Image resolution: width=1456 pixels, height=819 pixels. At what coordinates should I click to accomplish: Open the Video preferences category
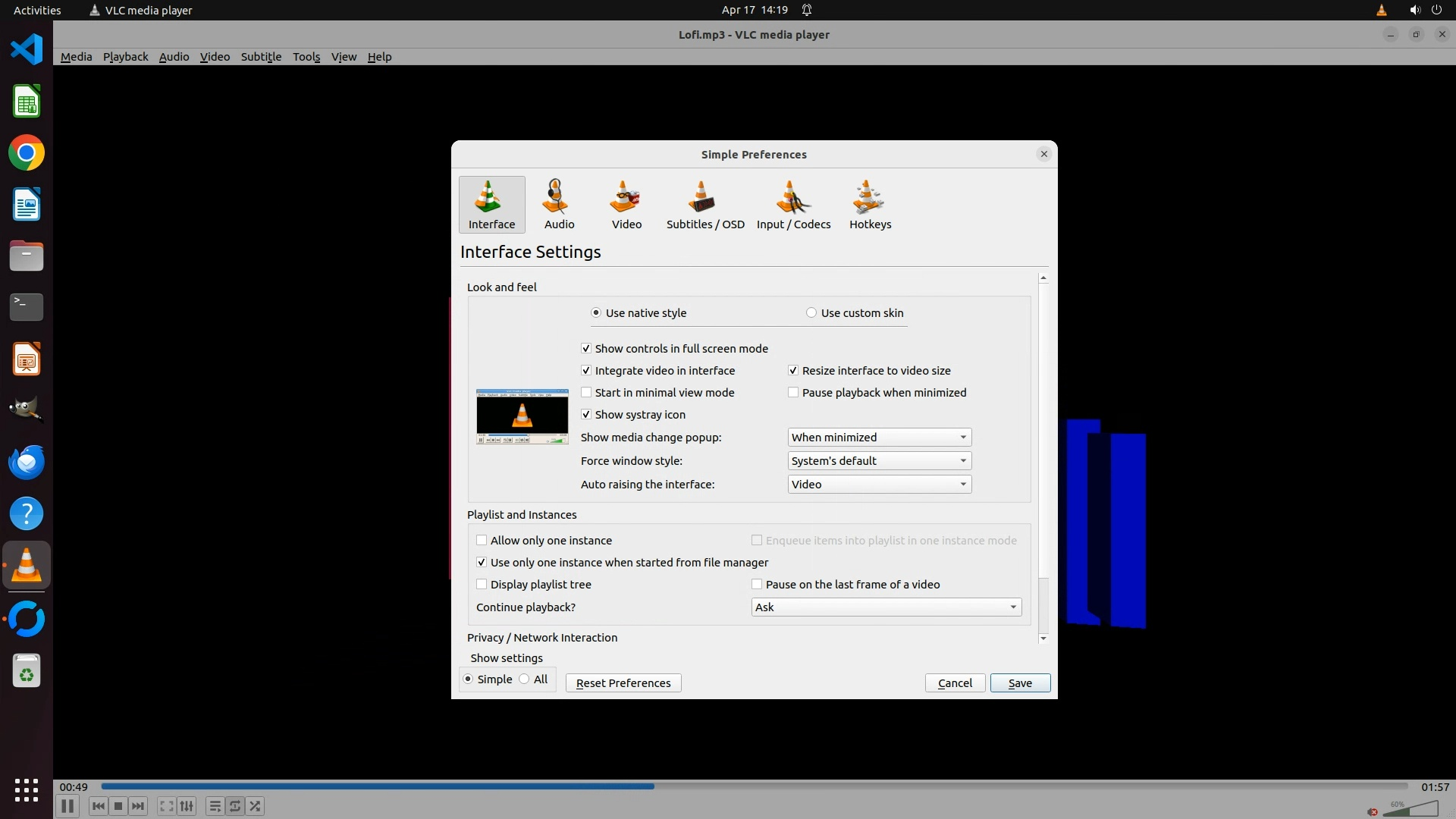(x=626, y=204)
